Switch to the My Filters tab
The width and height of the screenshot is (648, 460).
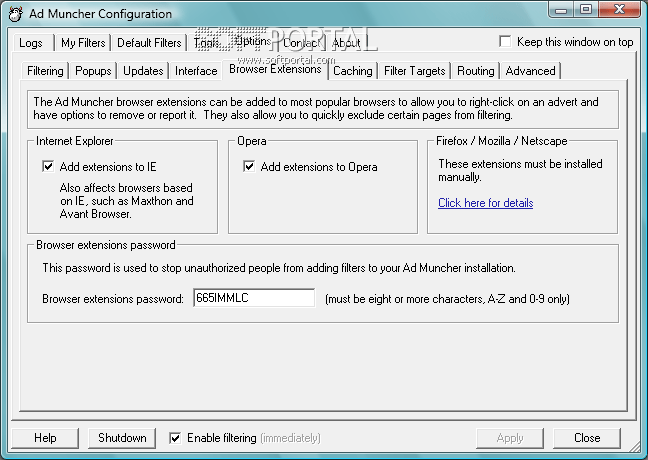pos(83,43)
